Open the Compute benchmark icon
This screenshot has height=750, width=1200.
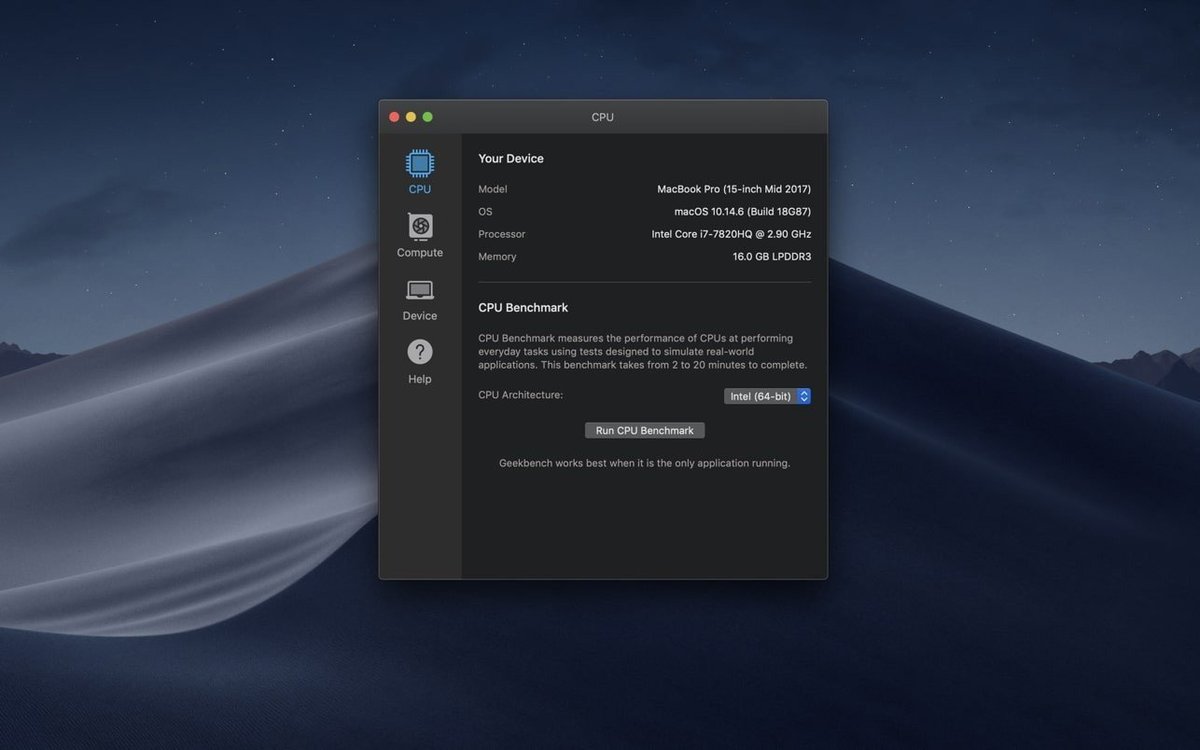click(x=420, y=226)
